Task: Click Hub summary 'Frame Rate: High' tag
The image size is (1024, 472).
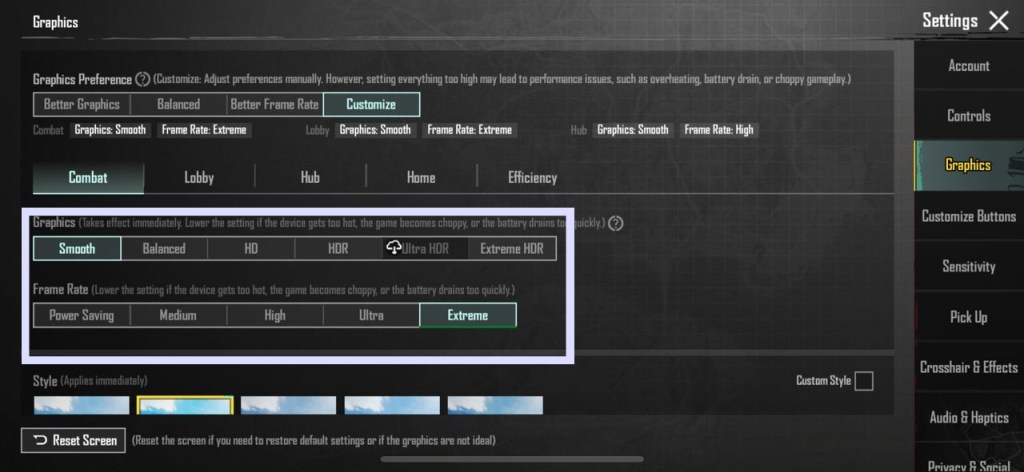Action: 719,130
